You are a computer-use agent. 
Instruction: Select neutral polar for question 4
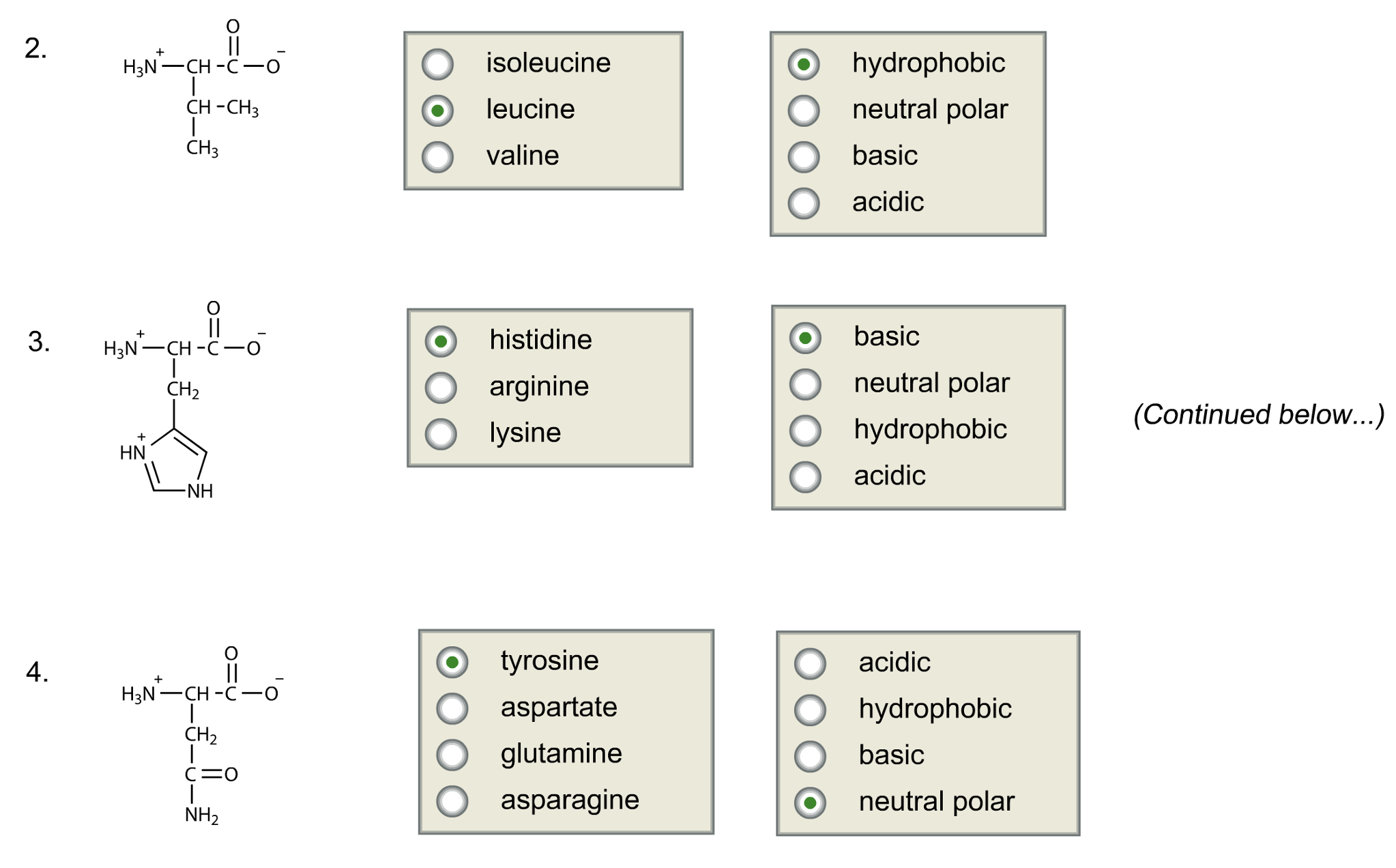(811, 802)
